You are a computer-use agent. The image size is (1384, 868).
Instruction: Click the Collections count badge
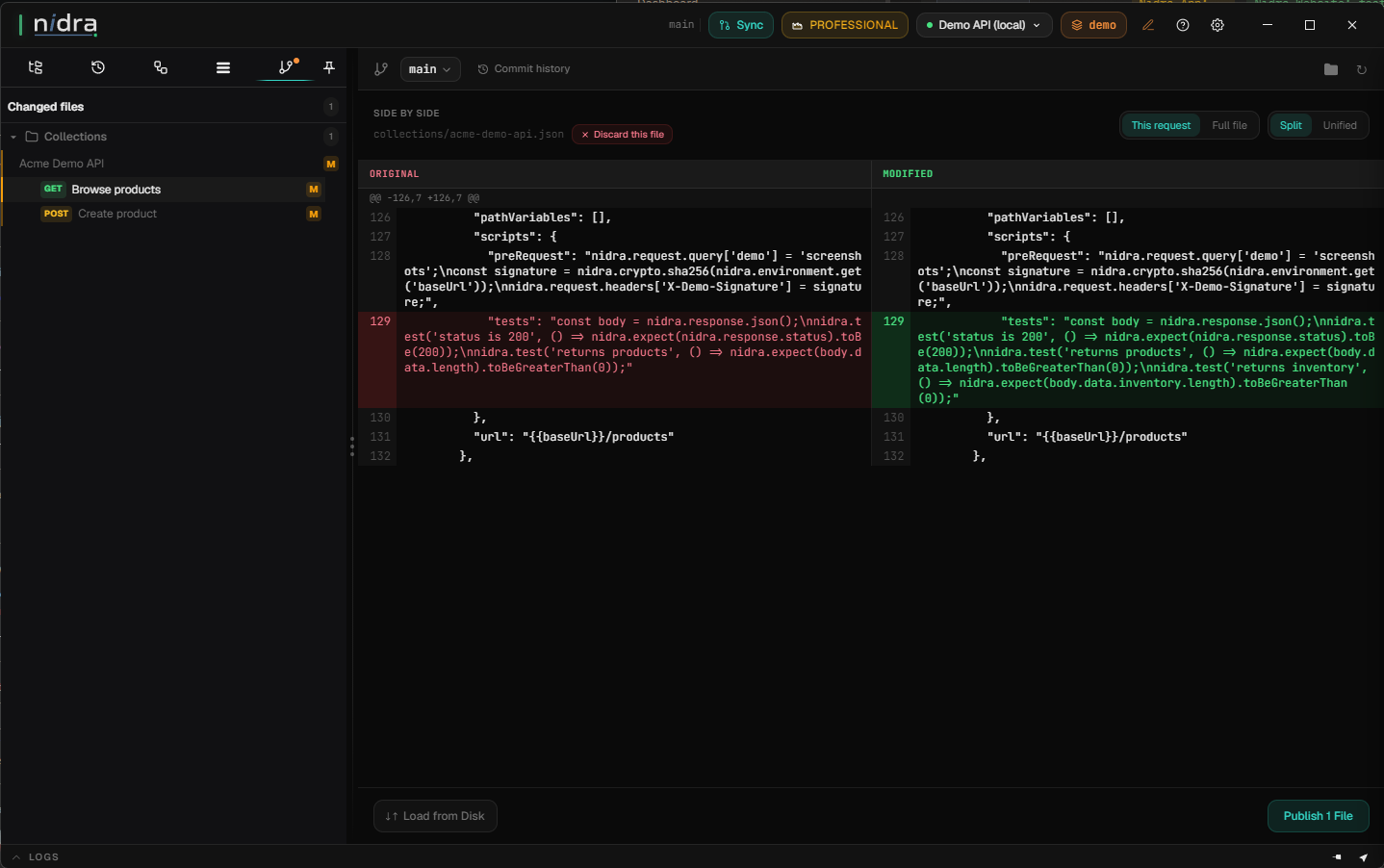coord(331,137)
